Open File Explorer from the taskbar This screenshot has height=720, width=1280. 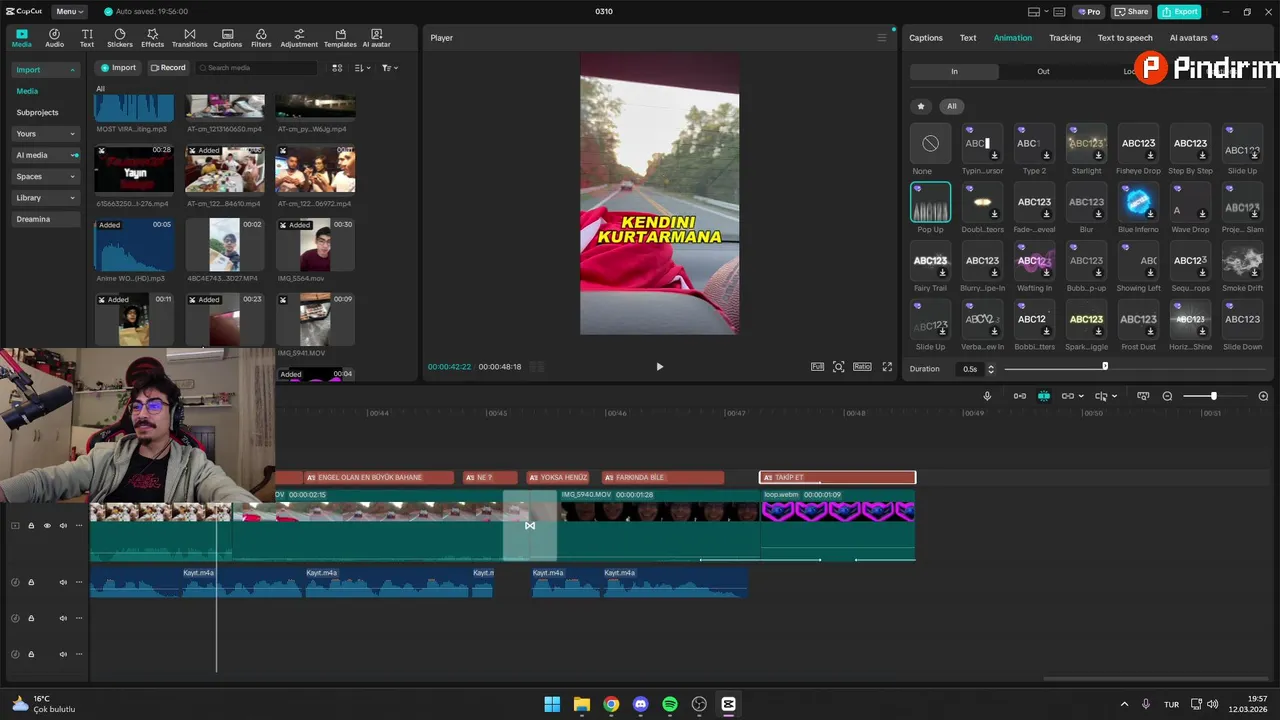point(582,704)
